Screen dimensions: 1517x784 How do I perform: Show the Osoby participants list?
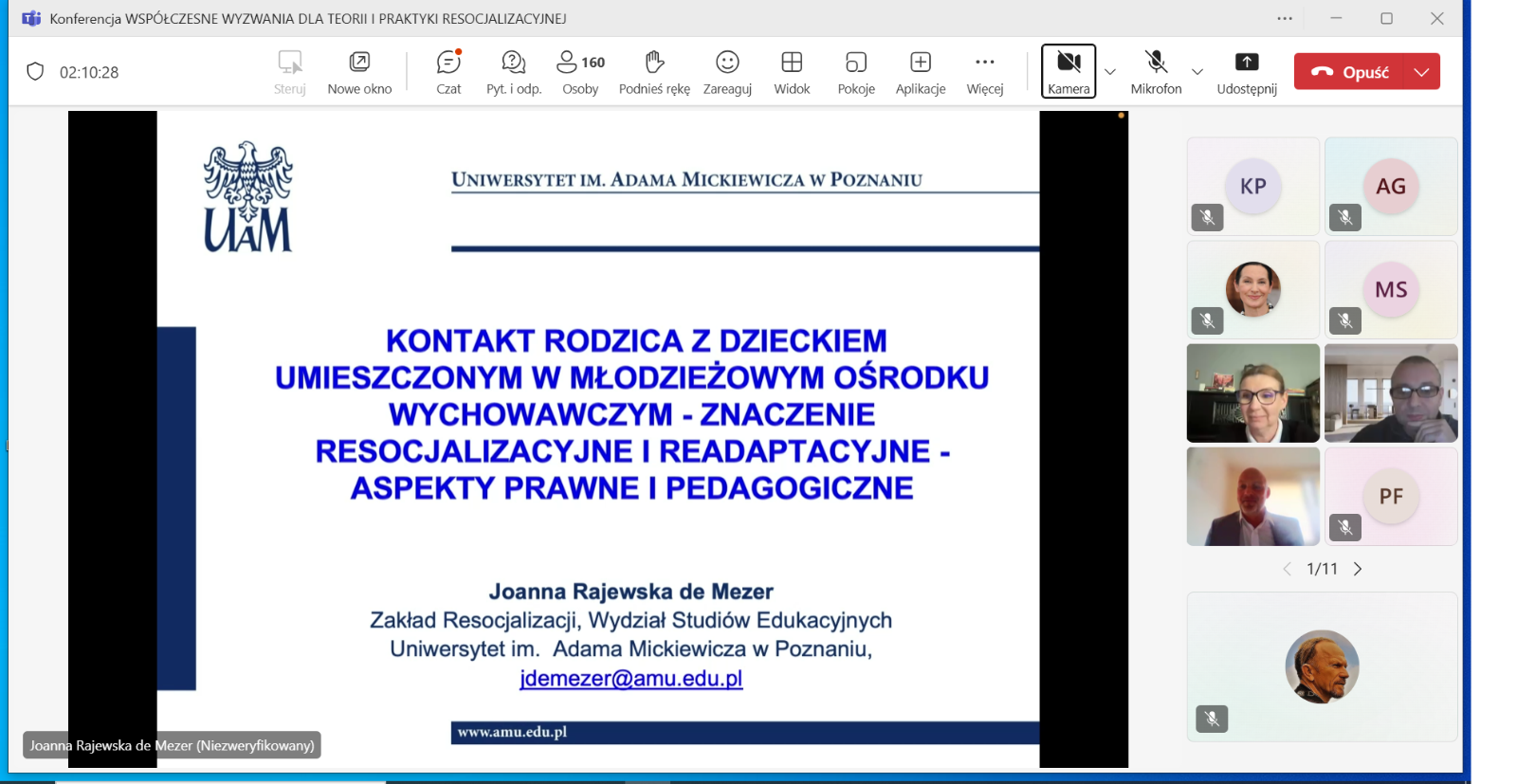(580, 72)
